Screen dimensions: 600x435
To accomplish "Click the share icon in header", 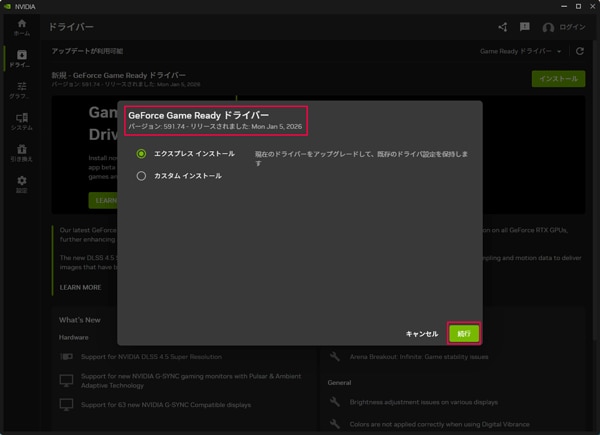I will click(x=502, y=28).
